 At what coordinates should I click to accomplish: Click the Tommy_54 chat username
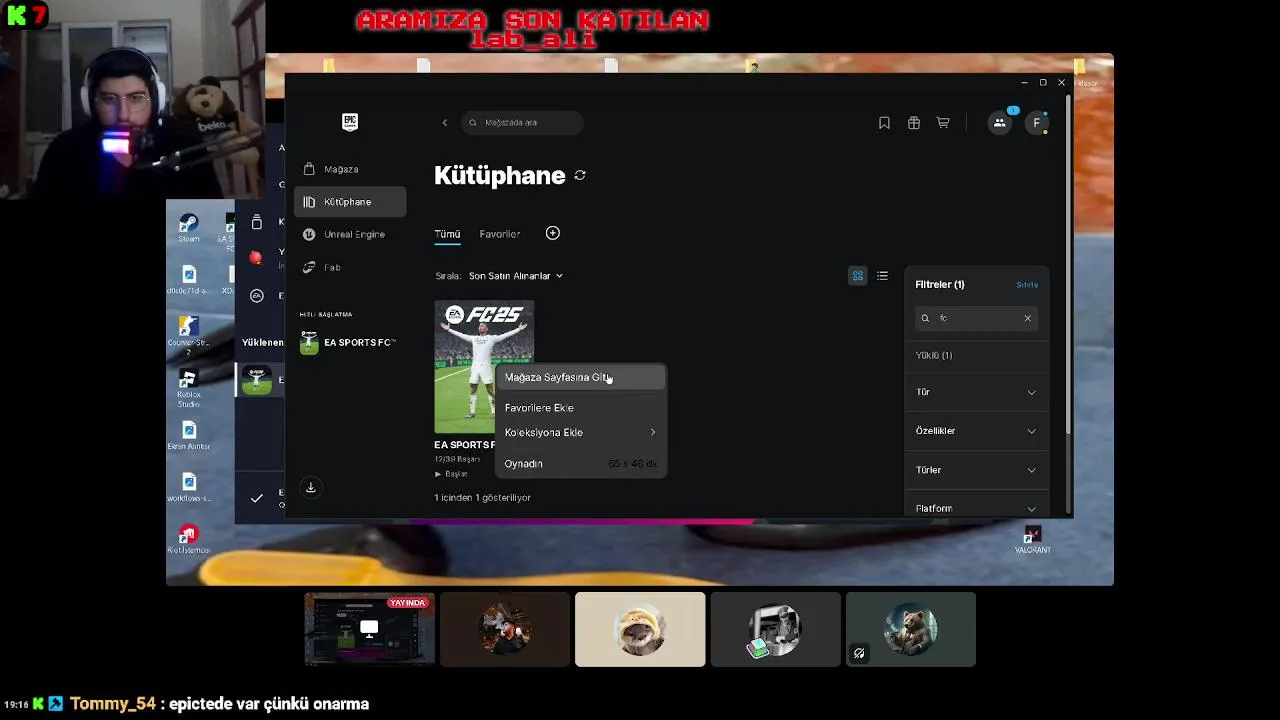tap(113, 704)
